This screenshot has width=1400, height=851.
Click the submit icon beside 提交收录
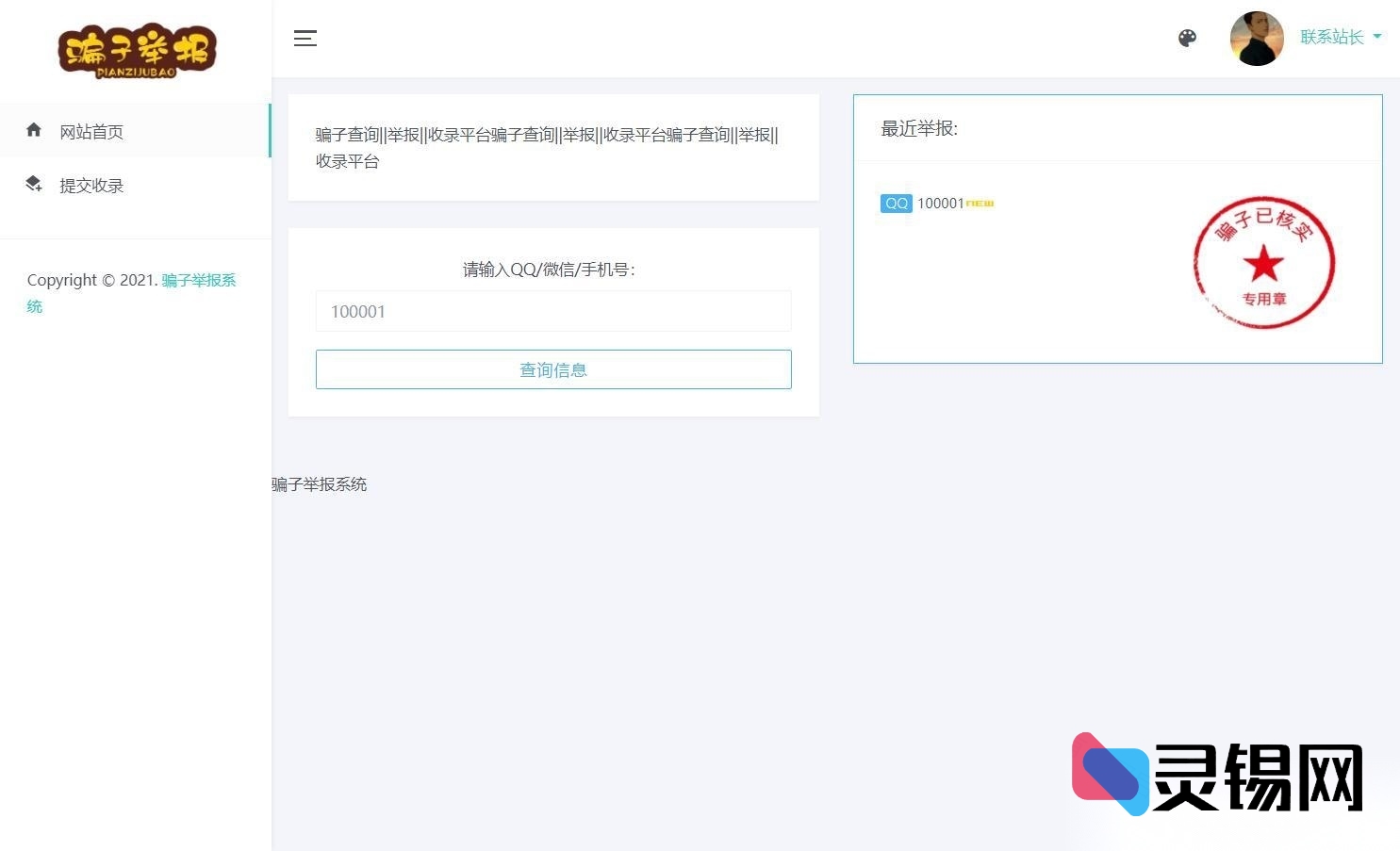(x=34, y=185)
